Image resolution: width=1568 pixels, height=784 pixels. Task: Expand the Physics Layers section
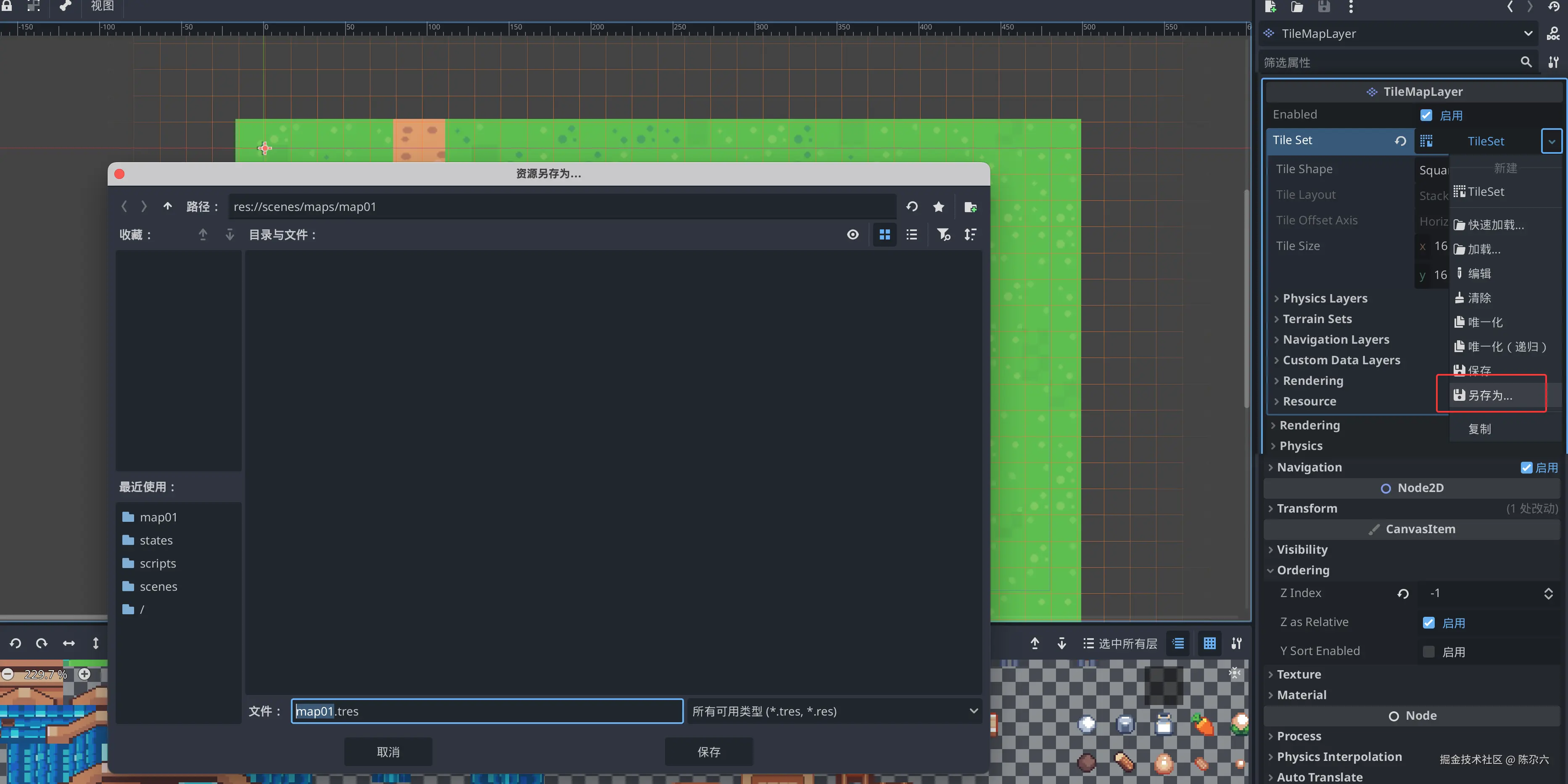(1325, 298)
